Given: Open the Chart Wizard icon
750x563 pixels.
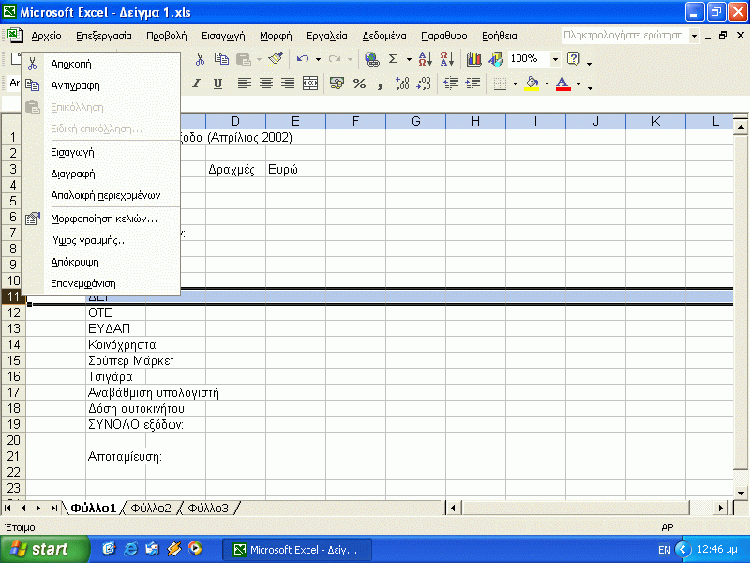Looking at the screenshot, I should click(474, 59).
